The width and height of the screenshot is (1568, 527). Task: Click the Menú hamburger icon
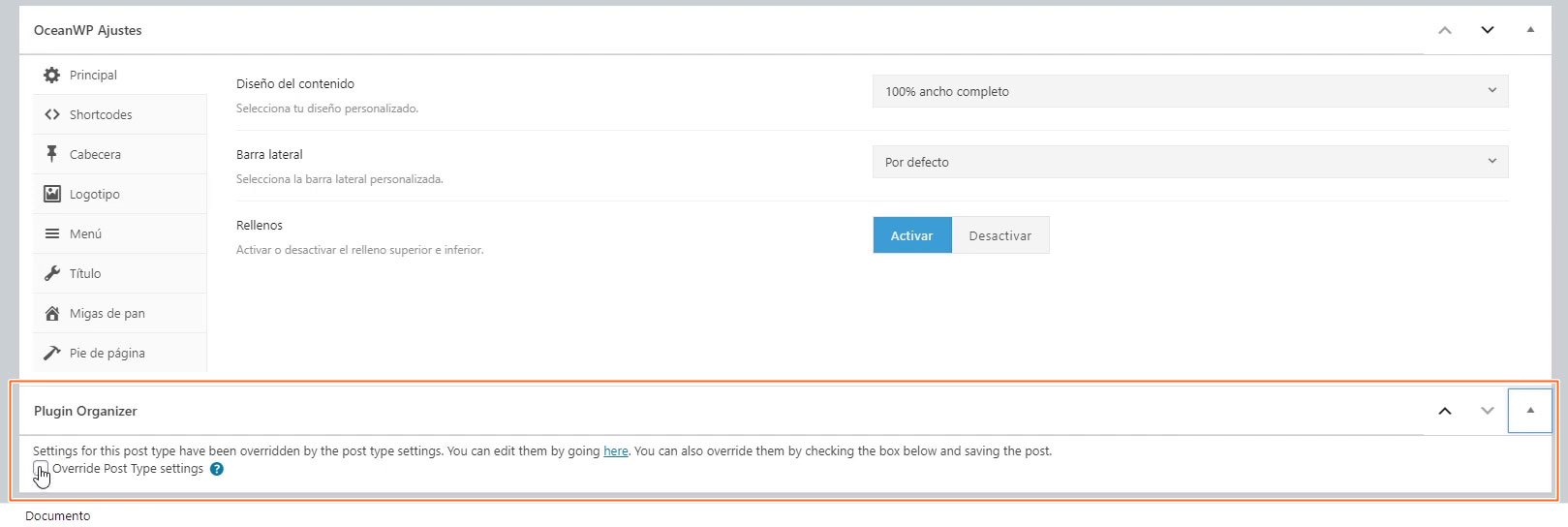click(51, 233)
